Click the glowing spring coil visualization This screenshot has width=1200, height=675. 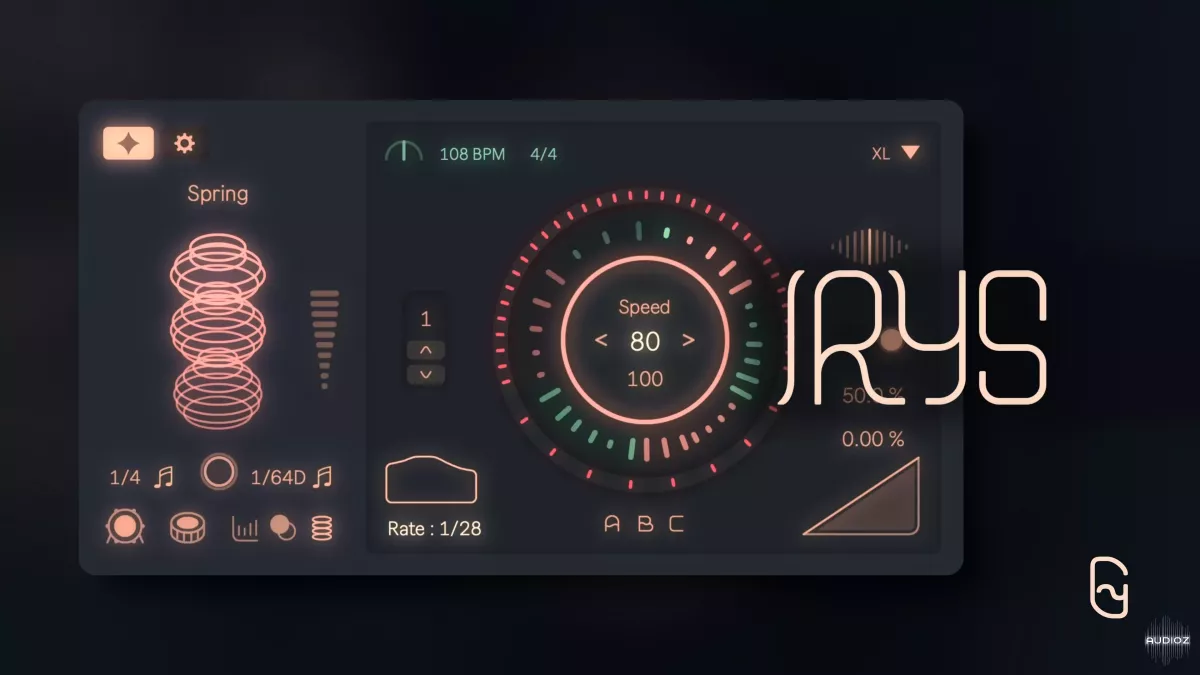[219, 330]
